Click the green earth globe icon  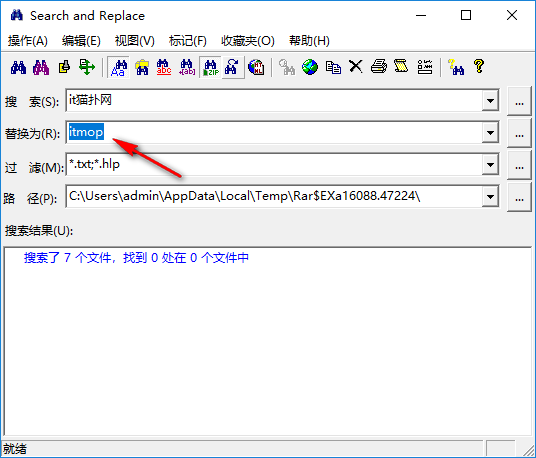310,67
